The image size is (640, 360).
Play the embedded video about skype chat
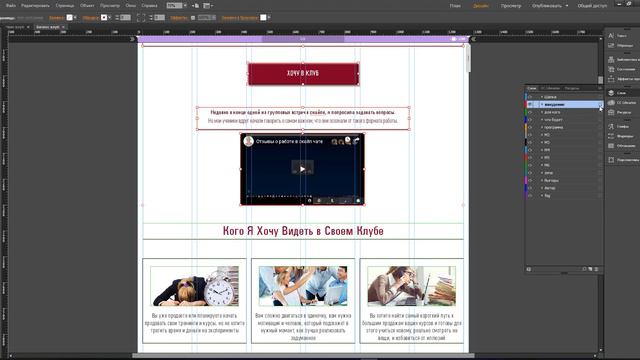point(302,169)
